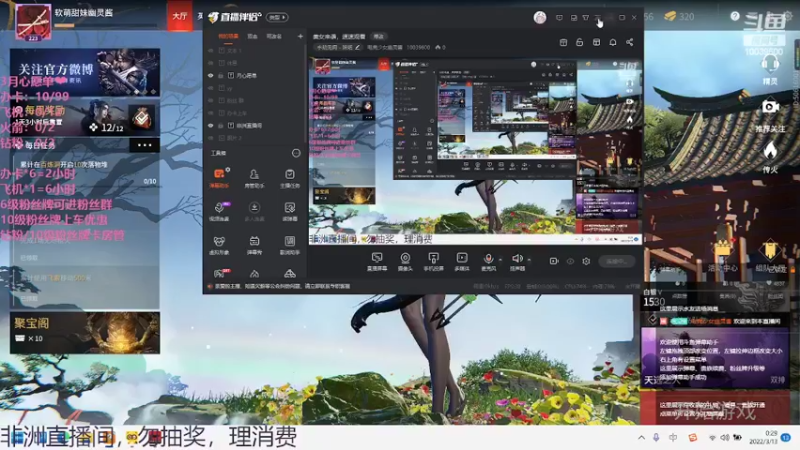Open the taskbar clock and date
The height and width of the screenshot is (450, 800).
[x=763, y=437]
